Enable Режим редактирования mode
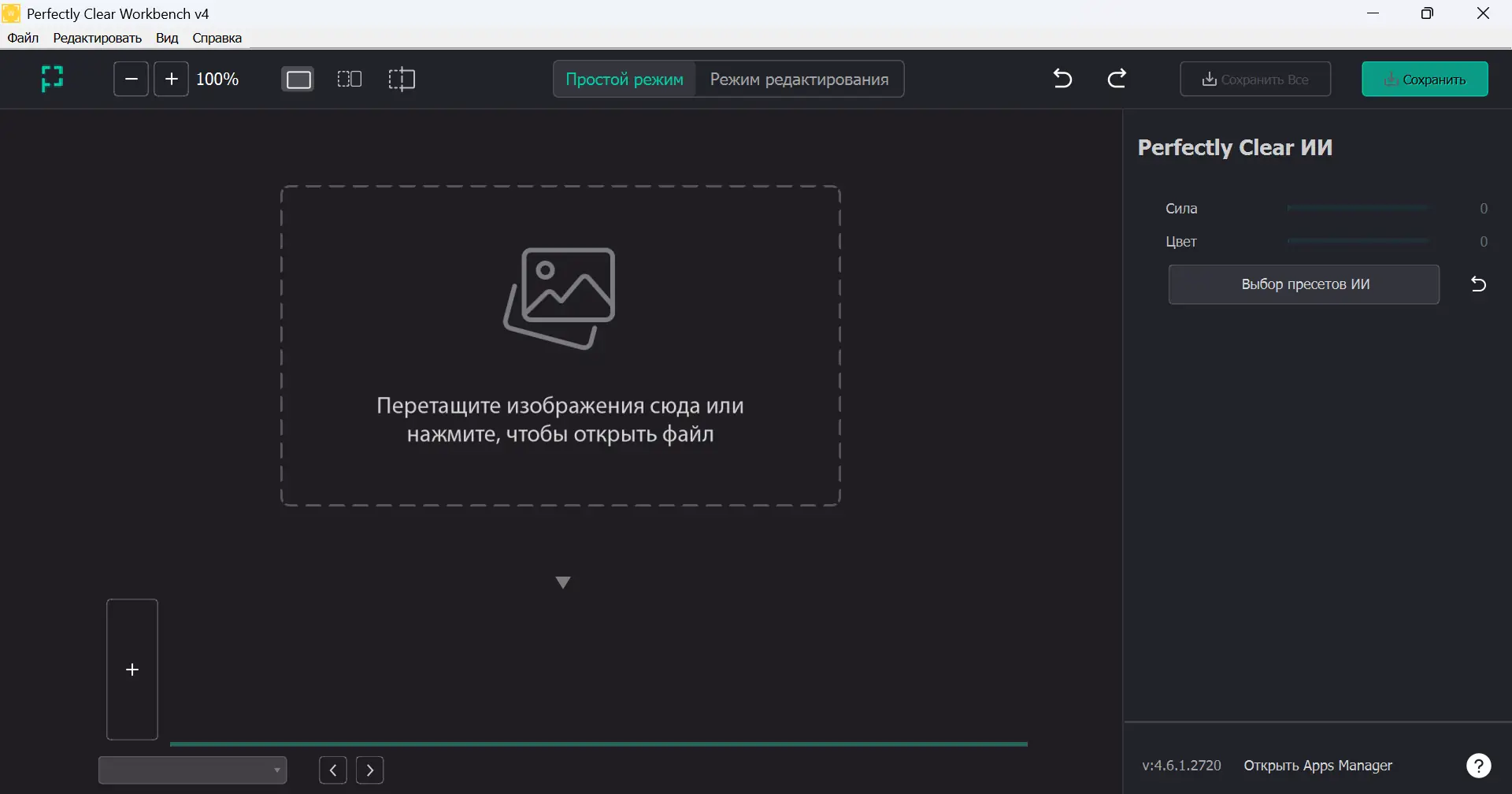 tap(799, 79)
